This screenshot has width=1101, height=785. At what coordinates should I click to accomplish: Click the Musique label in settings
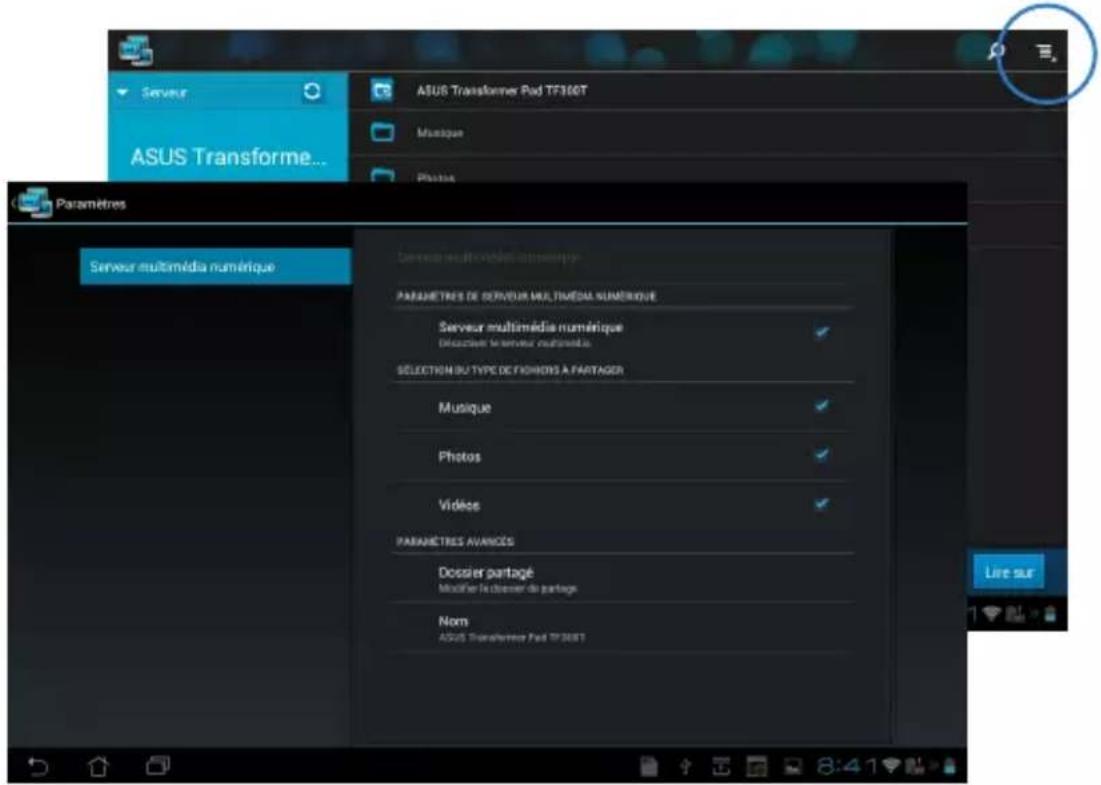464,408
